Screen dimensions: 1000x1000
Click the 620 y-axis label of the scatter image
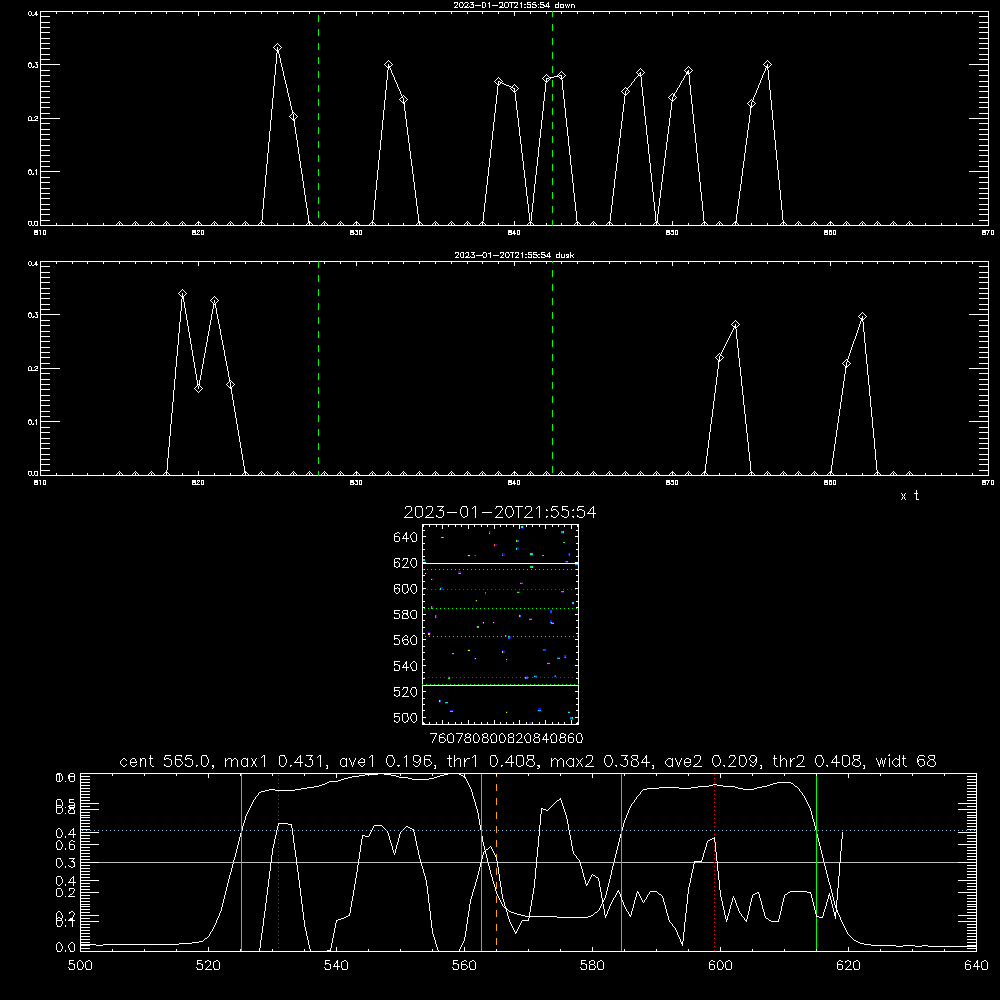point(406,563)
